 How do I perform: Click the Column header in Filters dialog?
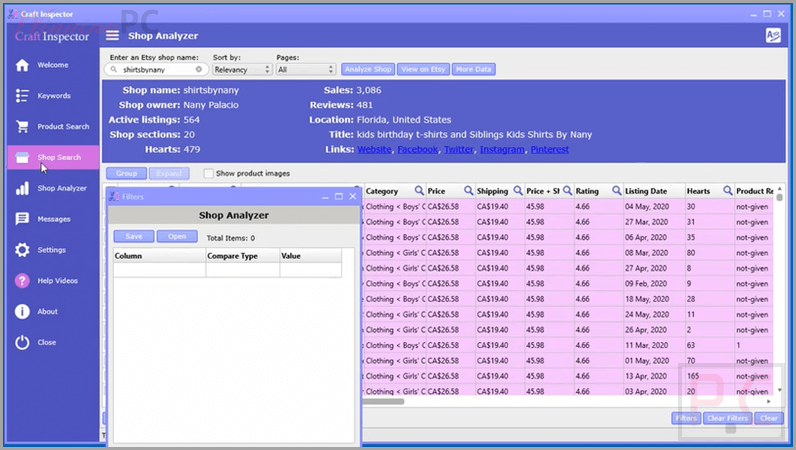[159, 255]
